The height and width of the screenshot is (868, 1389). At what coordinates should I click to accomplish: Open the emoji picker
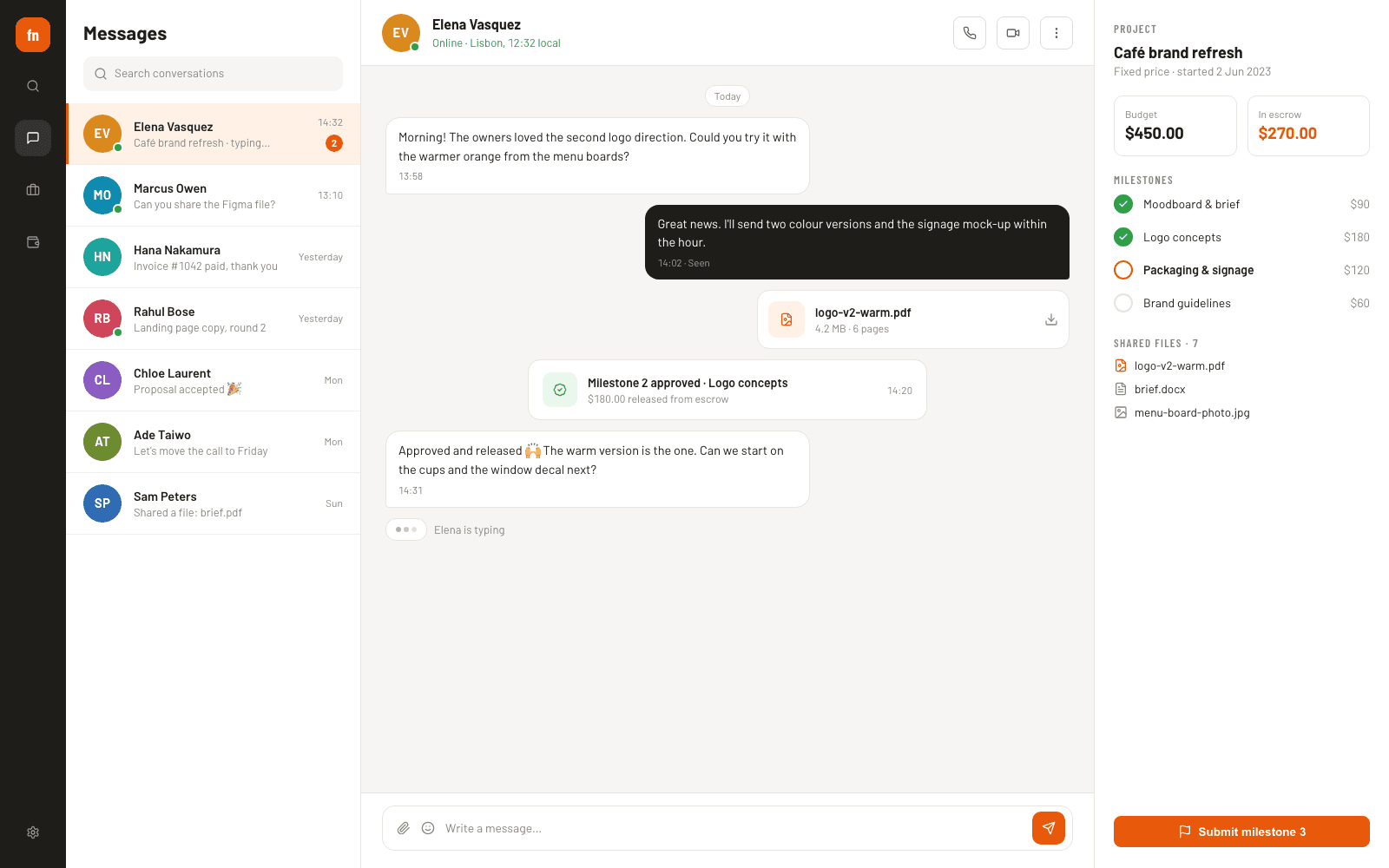(x=428, y=828)
